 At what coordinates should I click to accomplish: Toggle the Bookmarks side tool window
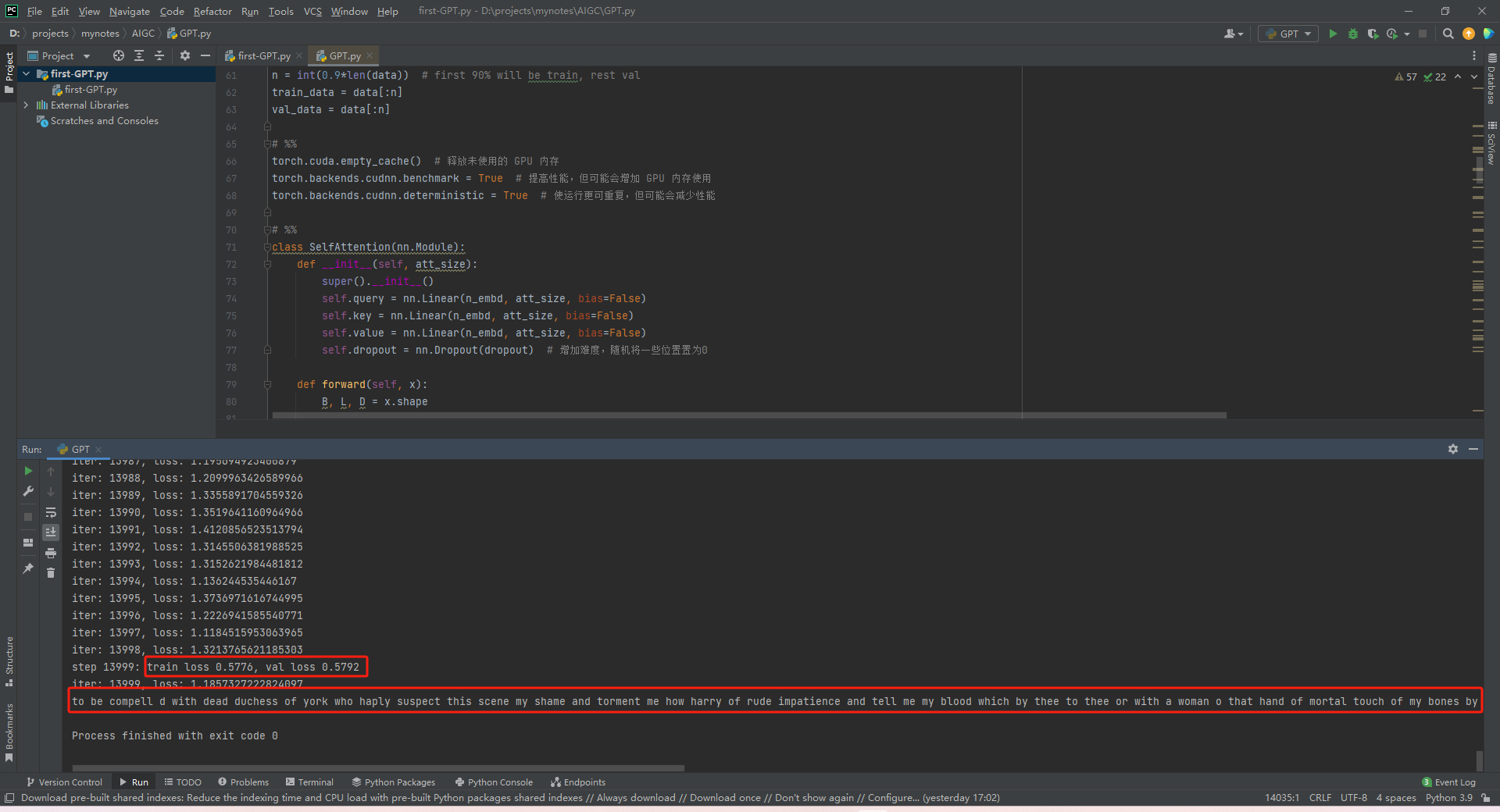click(x=9, y=732)
